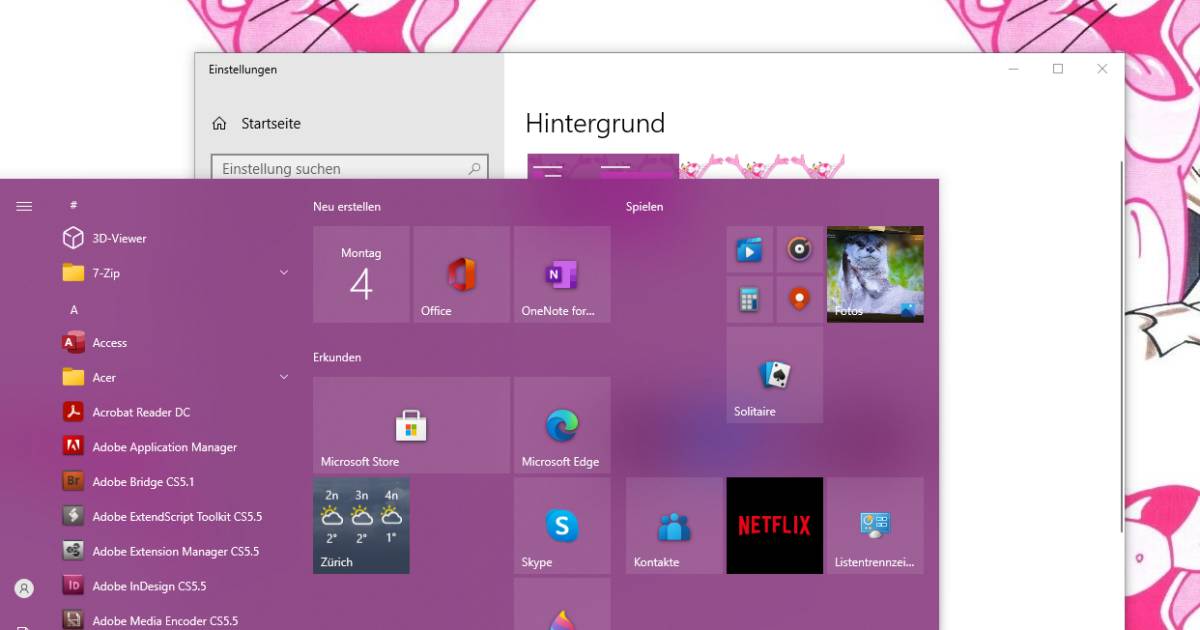Open the Kontakte tile
The image size is (1200, 630).
coord(674,525)
